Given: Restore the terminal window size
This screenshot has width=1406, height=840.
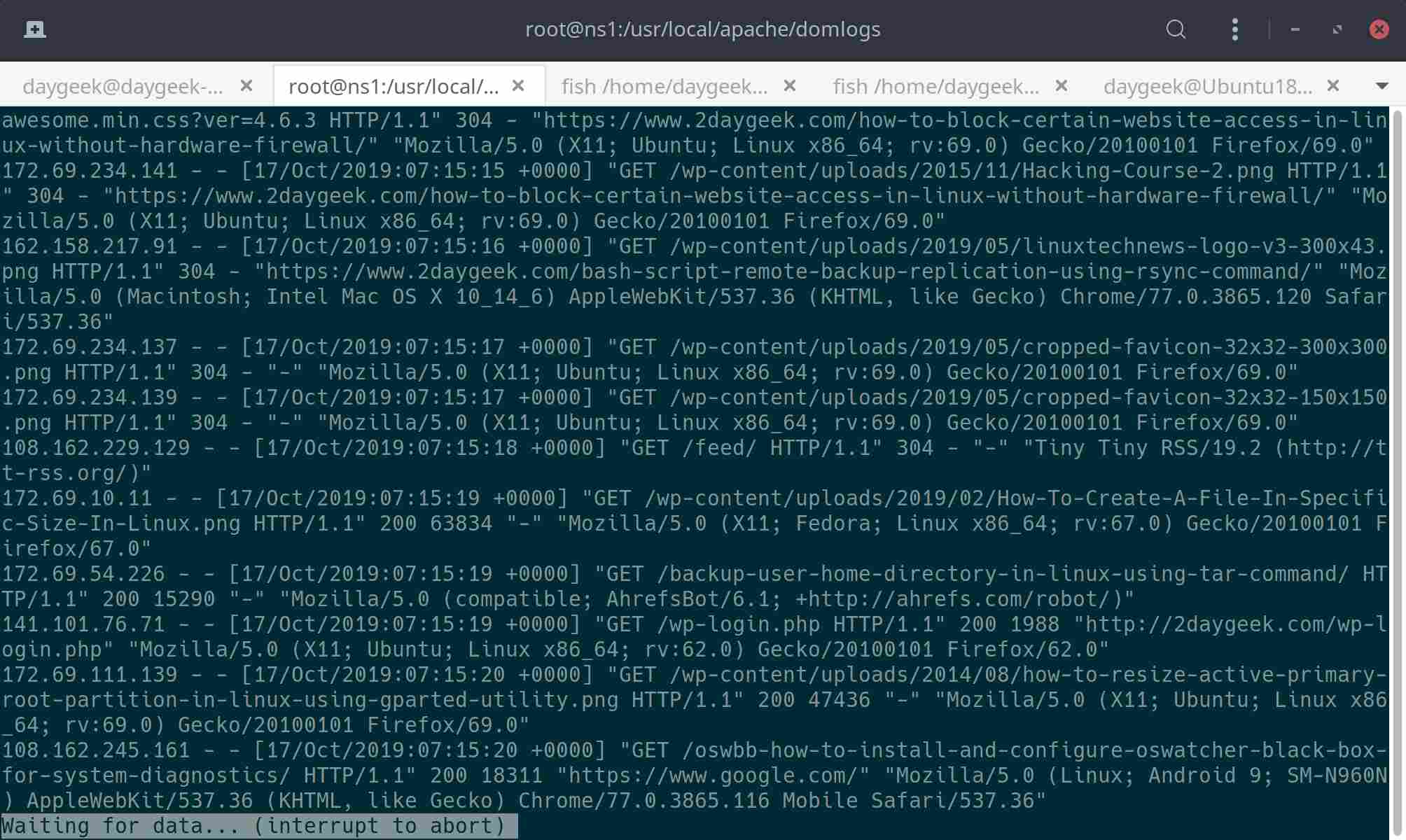Looking at the screenshot, I should coord(1337,29).
